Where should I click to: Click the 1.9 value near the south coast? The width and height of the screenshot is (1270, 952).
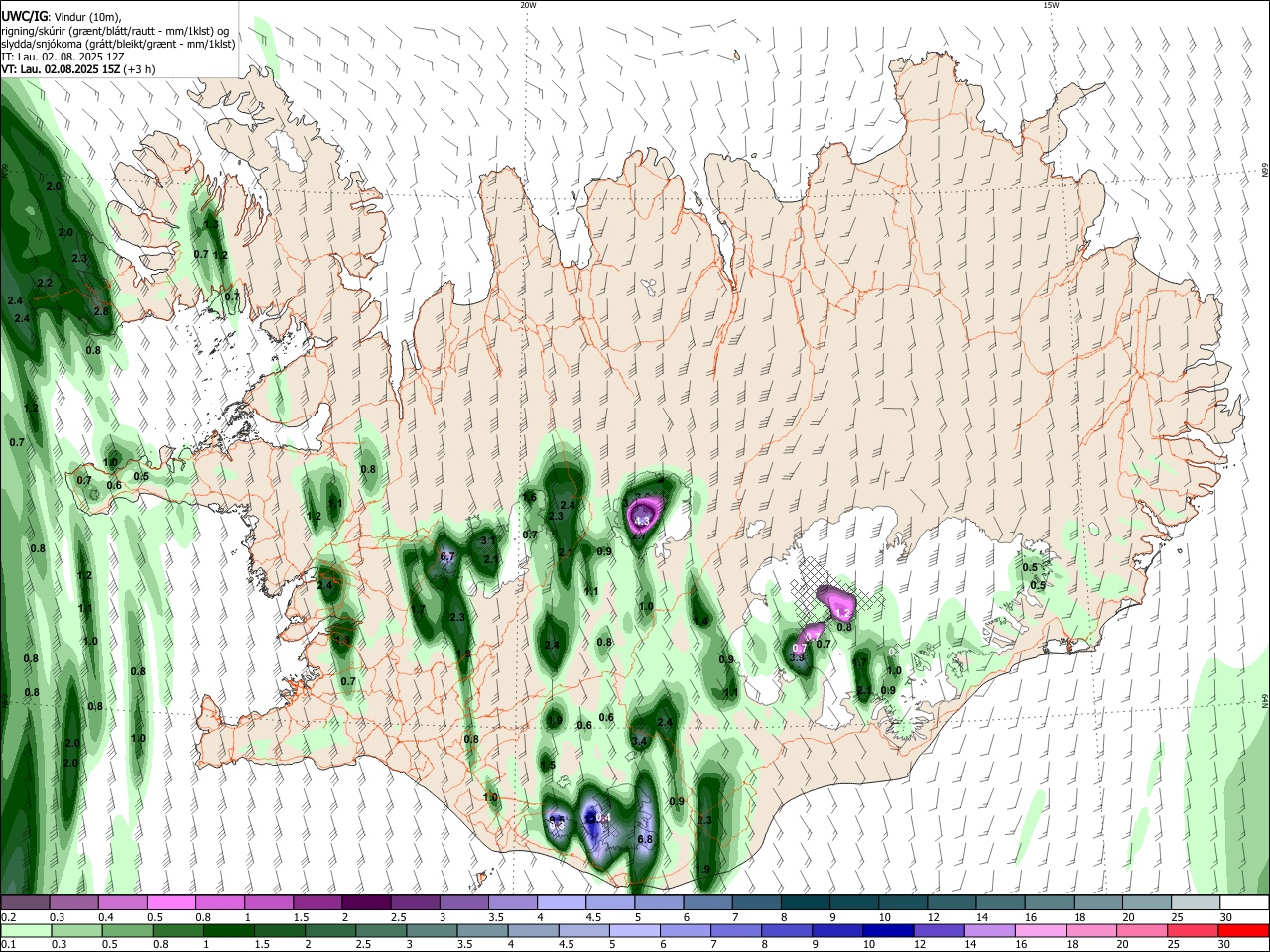tap(702, 869)
